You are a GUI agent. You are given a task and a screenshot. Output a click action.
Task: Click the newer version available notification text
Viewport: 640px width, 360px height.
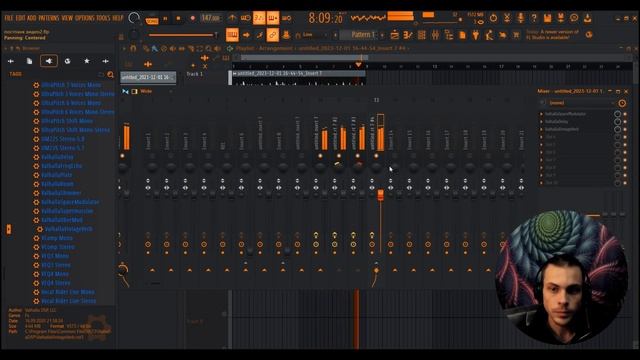point(552,34)
